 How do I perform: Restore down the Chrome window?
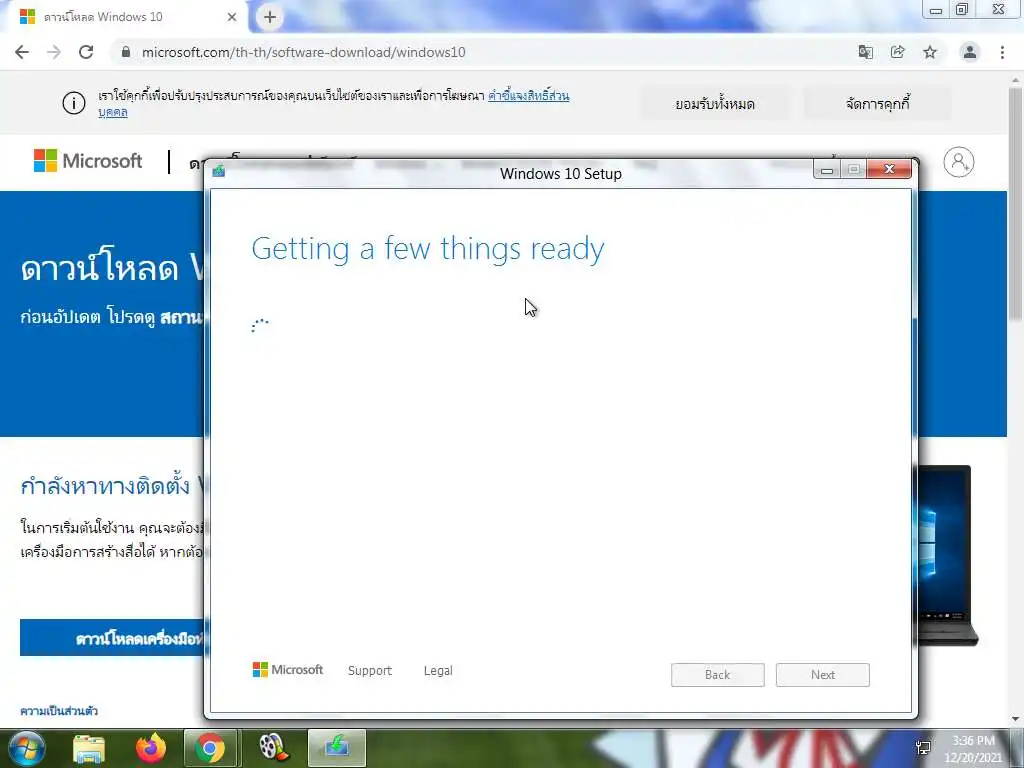pyautogui.click(x=962, y=10)
